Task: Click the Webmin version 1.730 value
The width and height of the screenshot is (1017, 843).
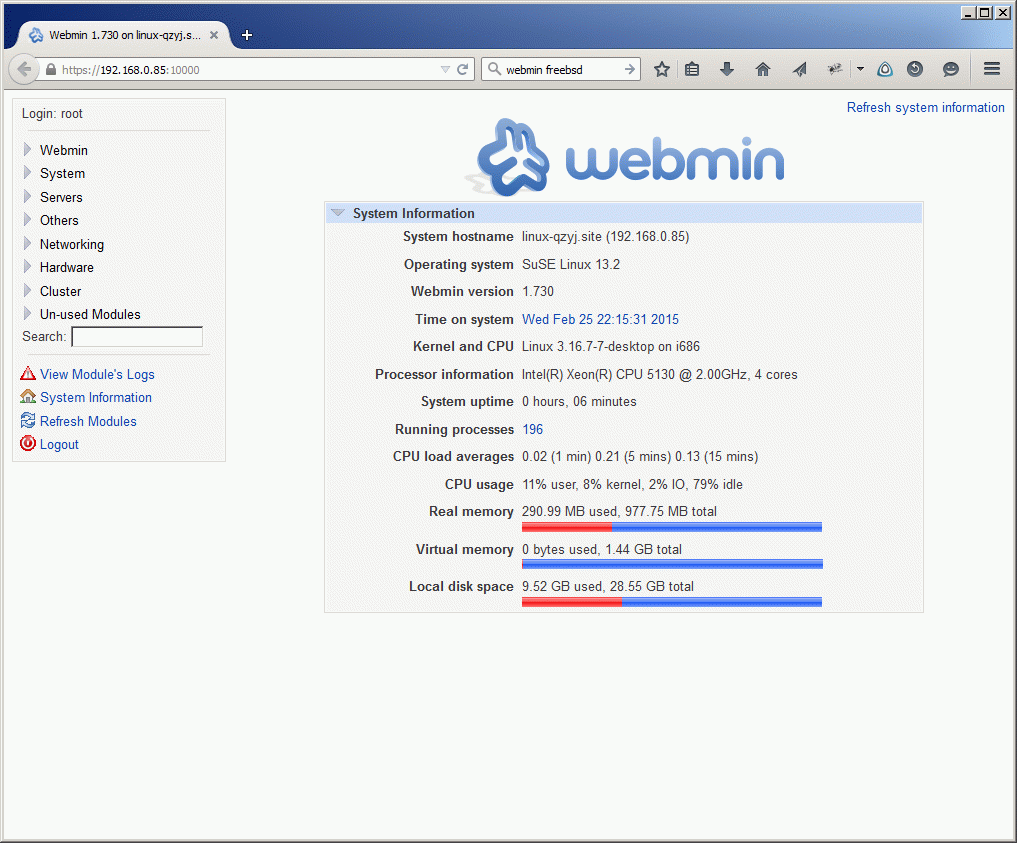Action: click(x=538, y=292)
